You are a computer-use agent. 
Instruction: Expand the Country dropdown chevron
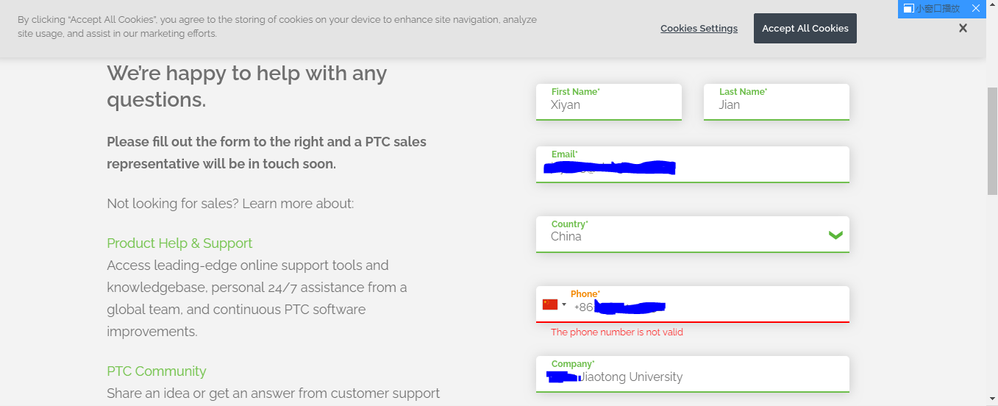(x=836, y=236)
